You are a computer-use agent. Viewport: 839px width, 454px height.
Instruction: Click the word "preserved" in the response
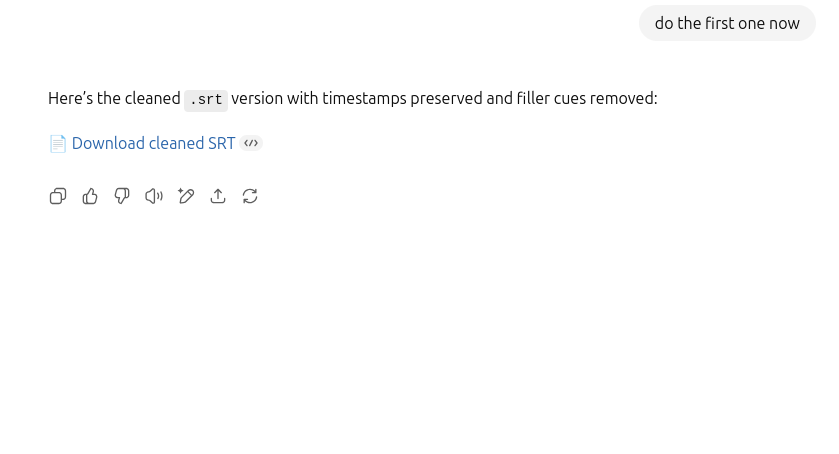446,99
